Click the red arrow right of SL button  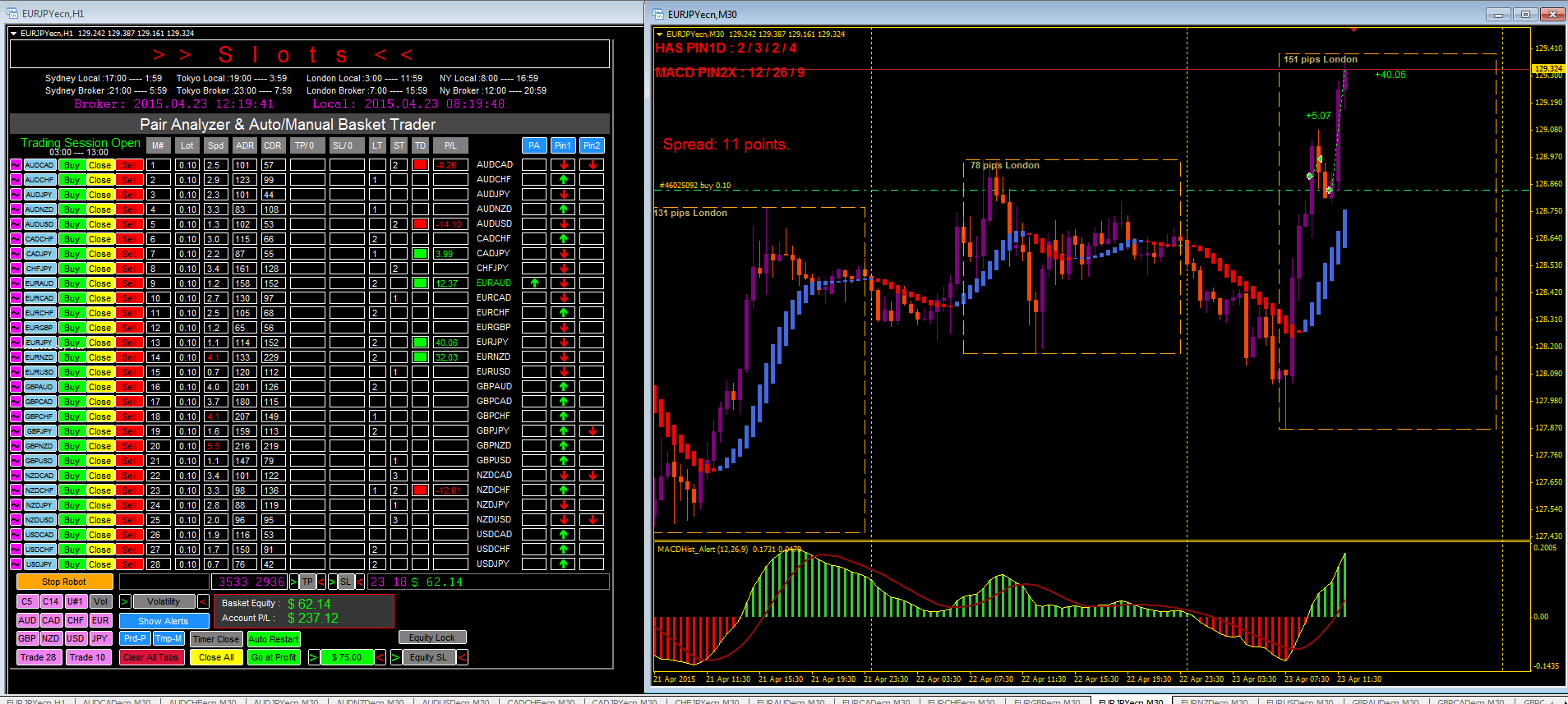pyautogui.click(x=359, y=582)
